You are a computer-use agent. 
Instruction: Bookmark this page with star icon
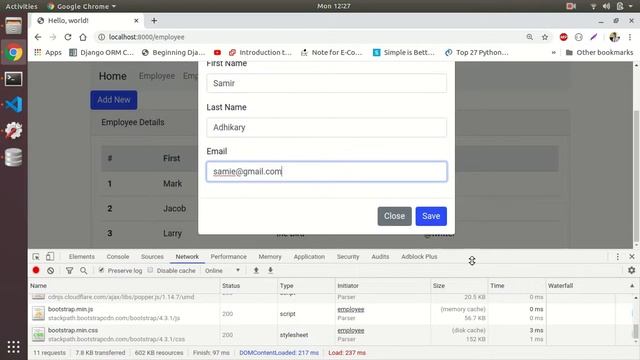(545, 37)
